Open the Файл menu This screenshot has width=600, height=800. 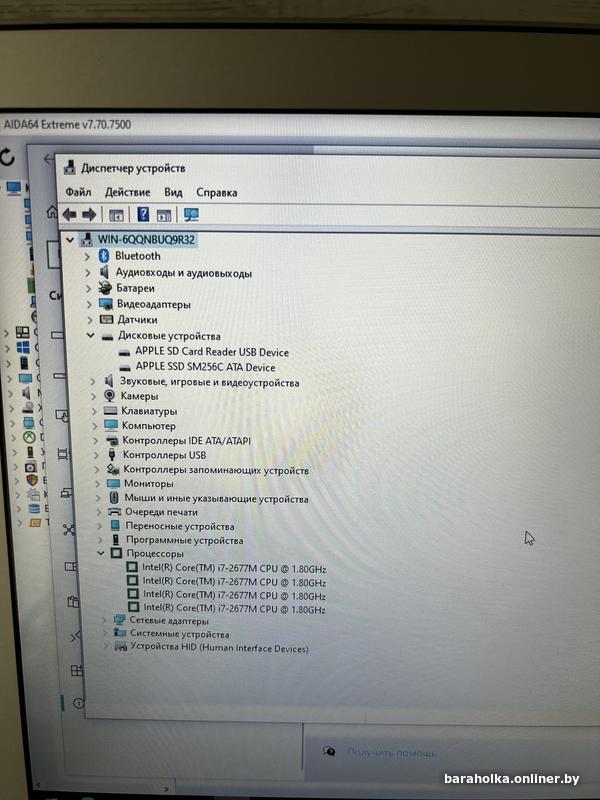pos(78,192)
